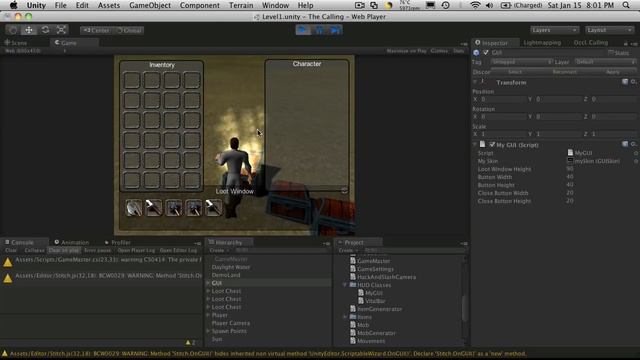Image resolution: width=640 pixels, height=360 pixels.
Task: Click the Step frame button
Action: pos(335,30)
